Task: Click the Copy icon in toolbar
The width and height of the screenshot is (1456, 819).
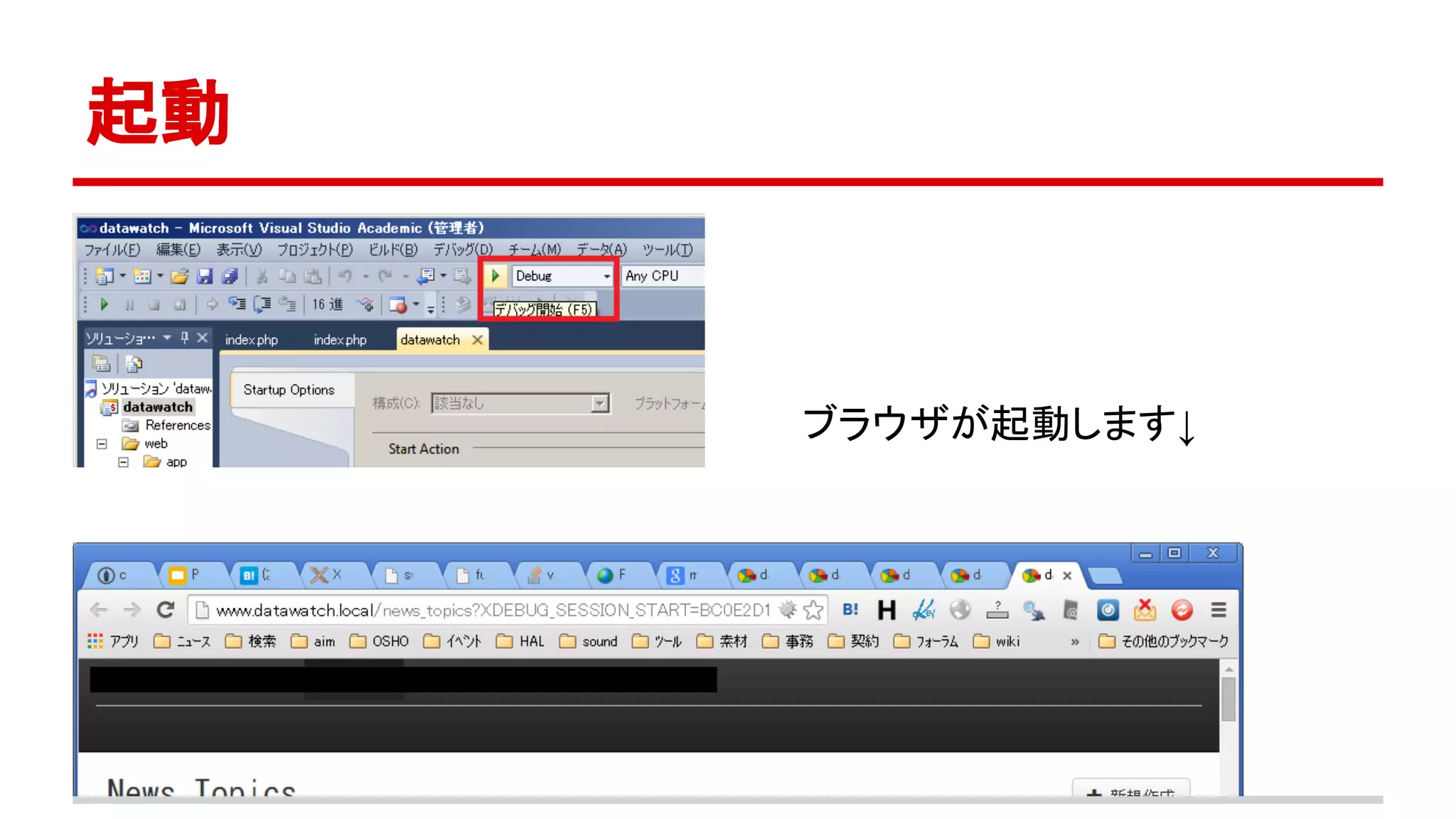Action: pos(287,277)
